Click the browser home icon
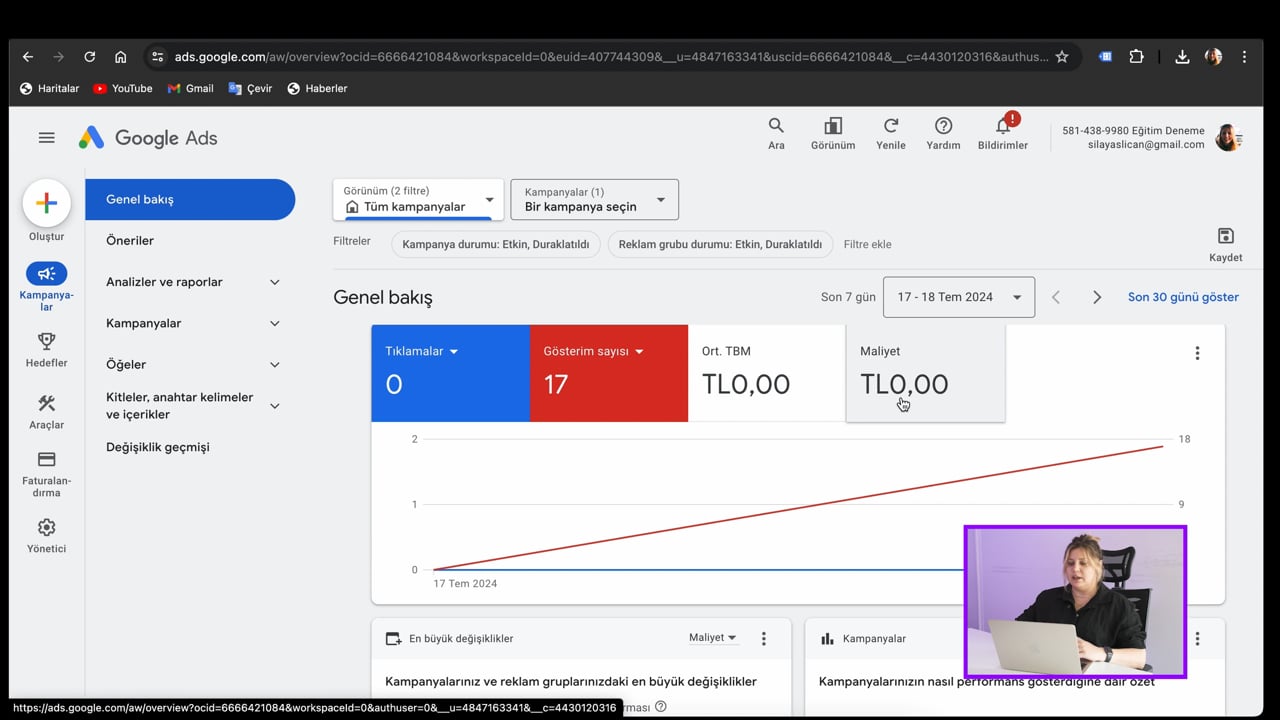Viewport: 1280px width, 720px height. tap(120, 57)
